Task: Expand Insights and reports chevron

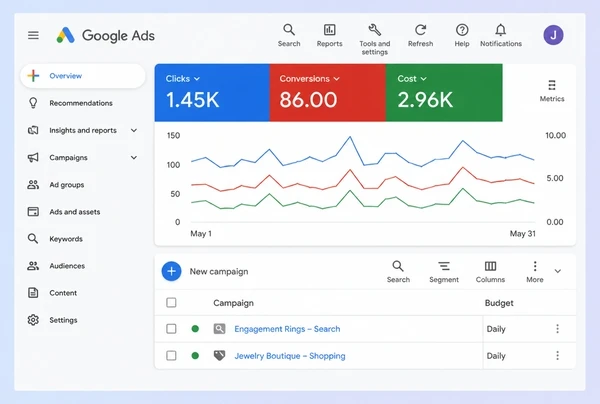Action: 134,130
